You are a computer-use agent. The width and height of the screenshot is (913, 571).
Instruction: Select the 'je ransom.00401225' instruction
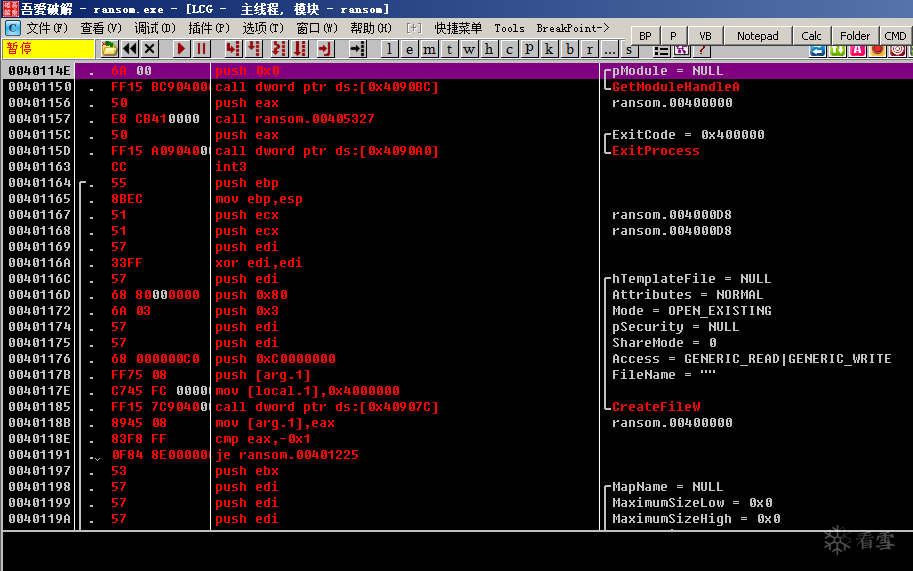click(x=286, y=455)
